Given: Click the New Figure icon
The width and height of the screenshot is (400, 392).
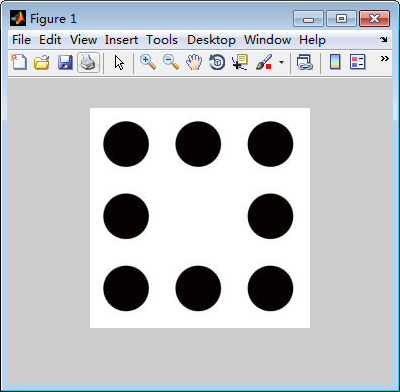Looking at the screenshot, I should 19,62.
